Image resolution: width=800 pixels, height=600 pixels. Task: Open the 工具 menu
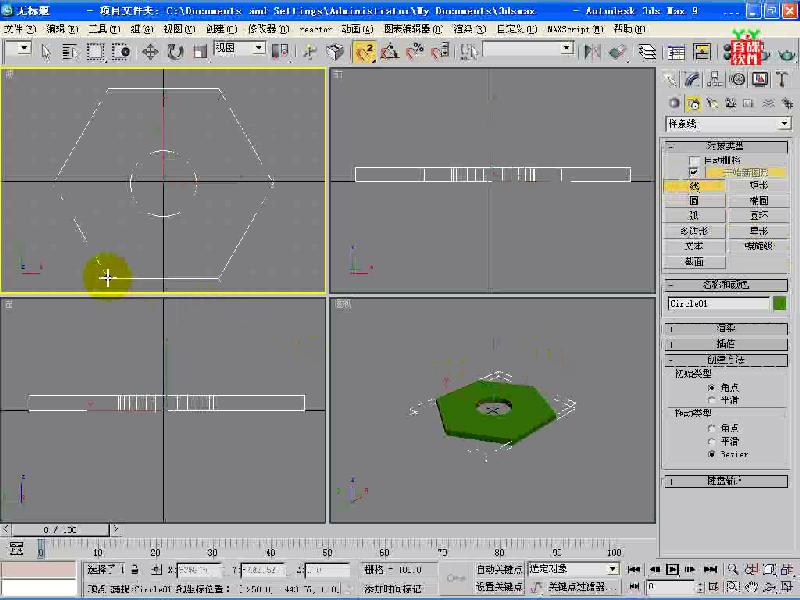(x=105, y=29)
